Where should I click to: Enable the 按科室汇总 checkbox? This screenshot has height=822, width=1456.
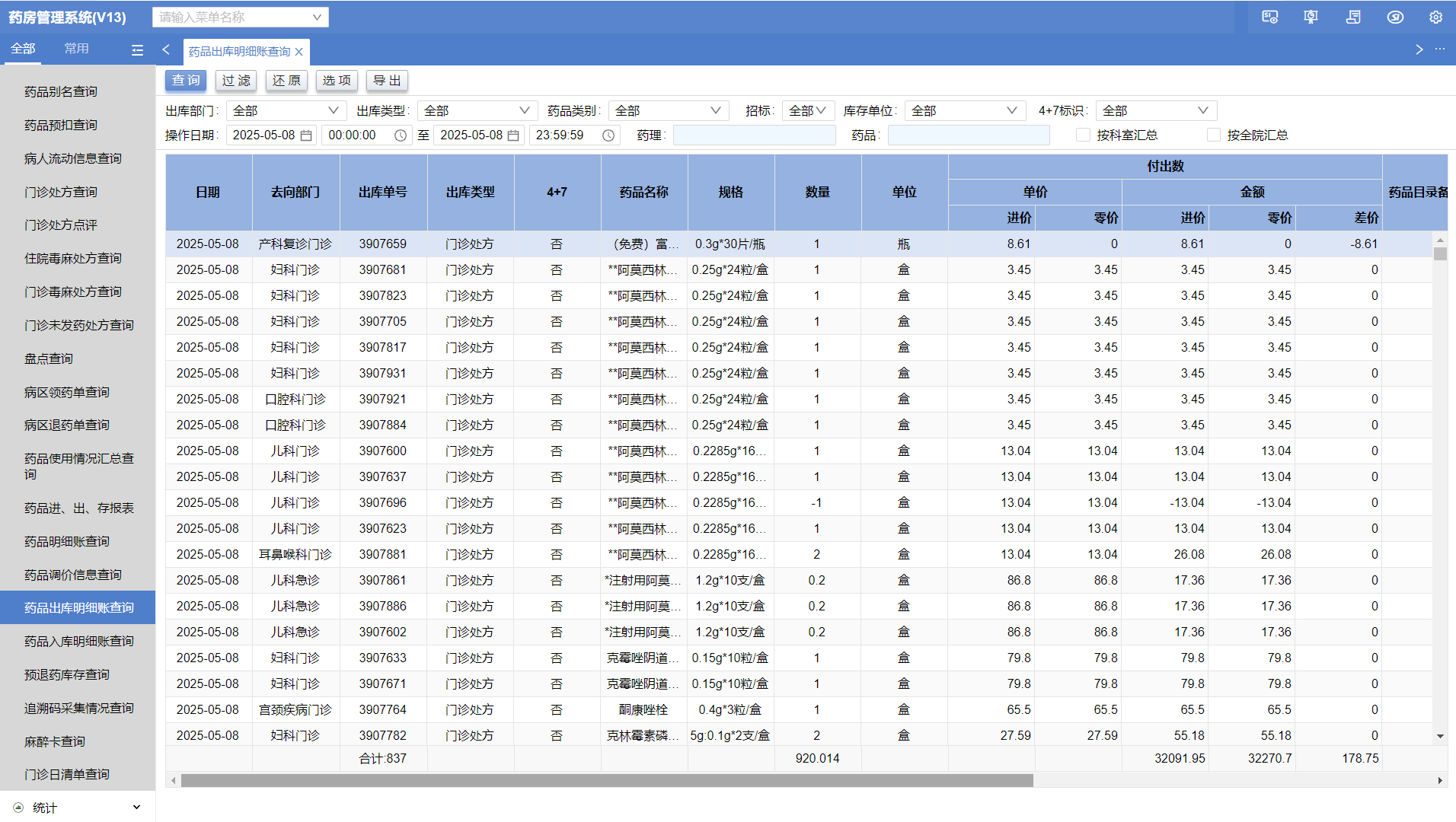1083,135
